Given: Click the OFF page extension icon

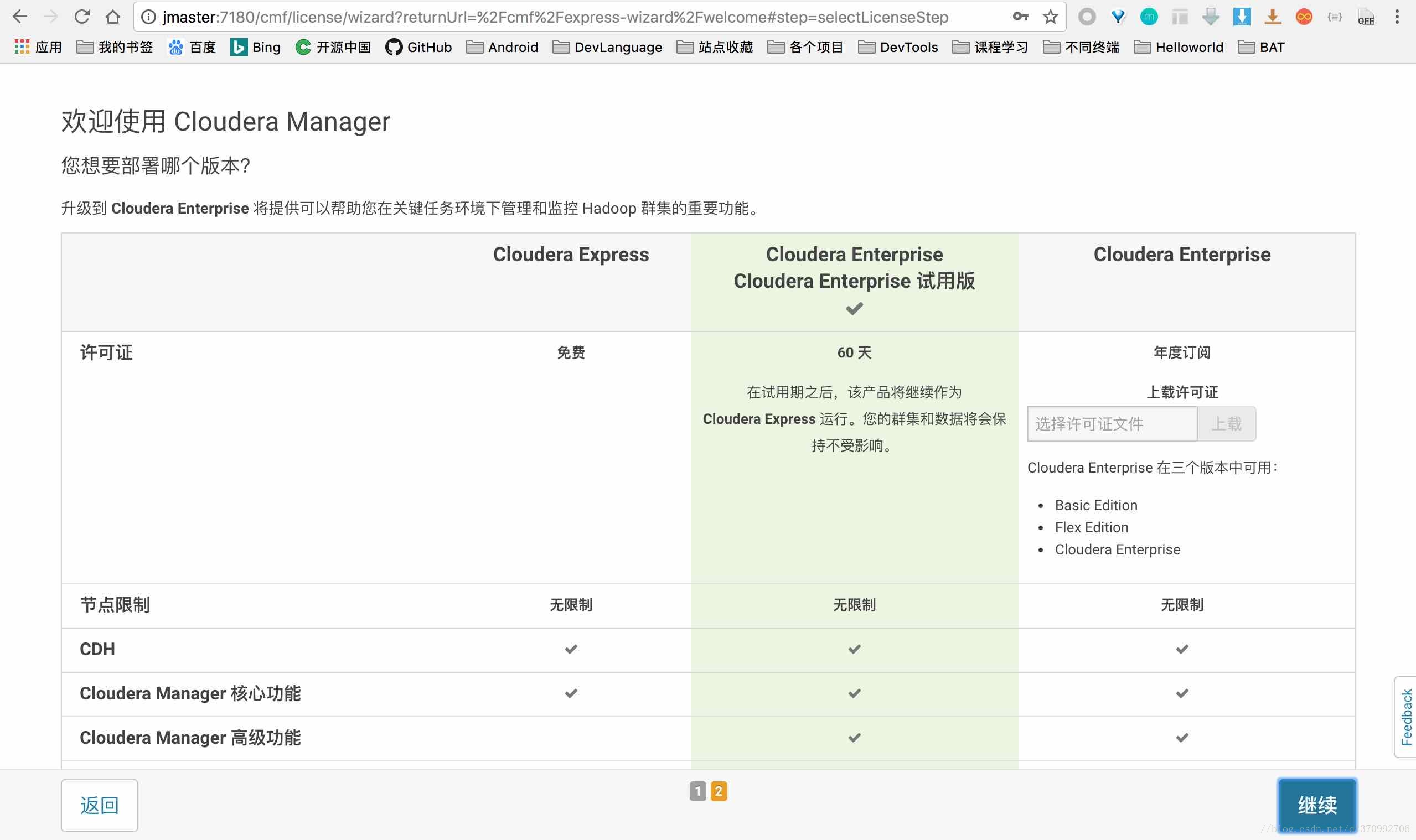Looking at the screenshot, I should coord(1366,17).
